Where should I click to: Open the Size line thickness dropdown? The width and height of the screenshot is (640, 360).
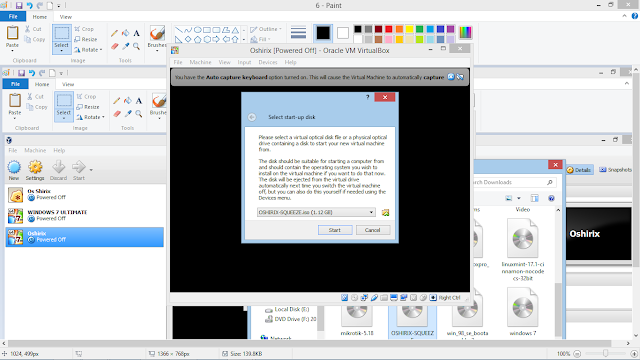(x=298, y=33)
